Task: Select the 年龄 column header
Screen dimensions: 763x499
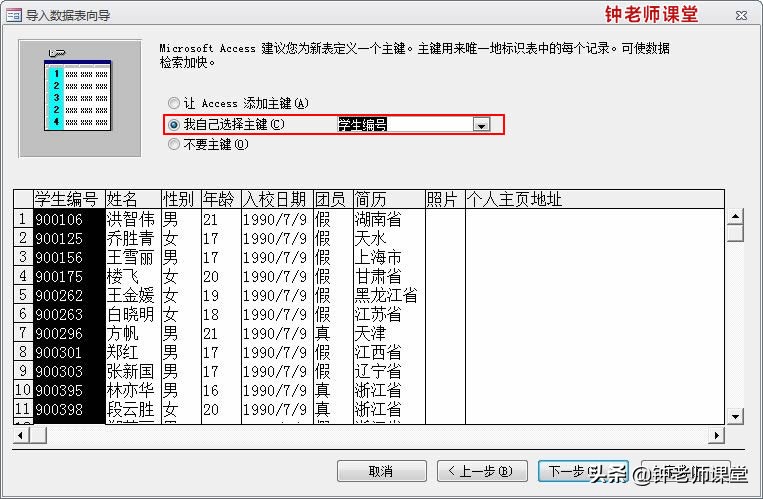Action: tap(221, 199)
